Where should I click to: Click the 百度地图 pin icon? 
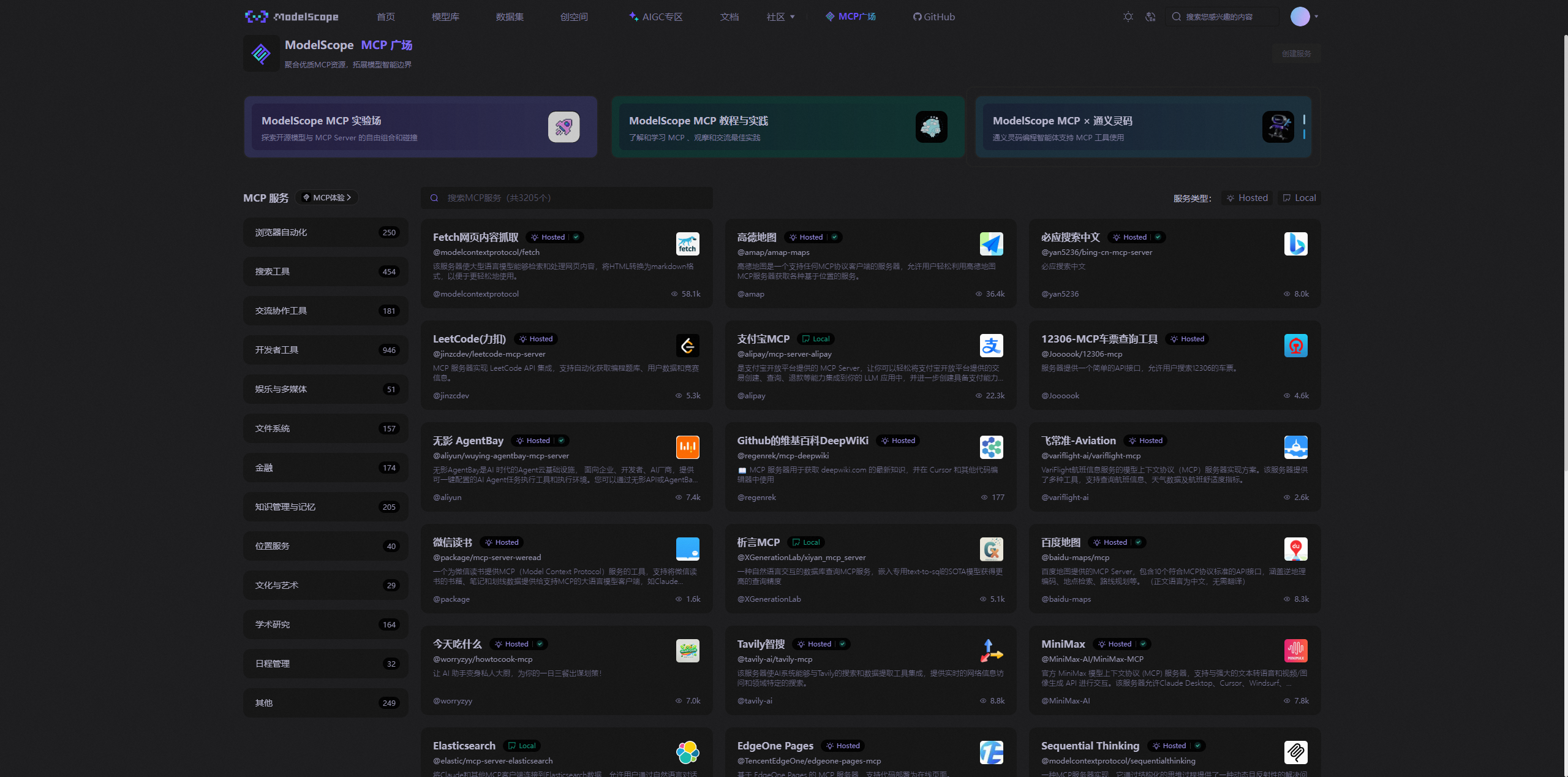click(1295, 549)
